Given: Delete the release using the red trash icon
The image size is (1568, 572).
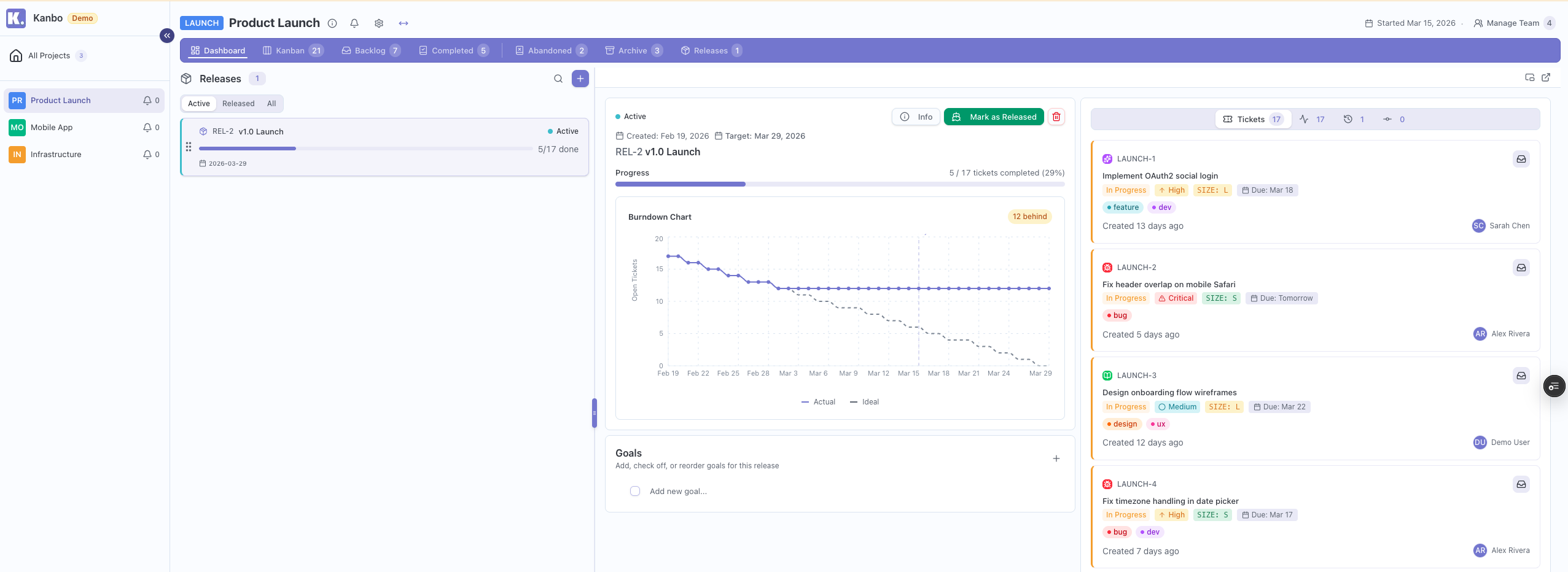Looking at the screenshot, I should (1056, 117).
